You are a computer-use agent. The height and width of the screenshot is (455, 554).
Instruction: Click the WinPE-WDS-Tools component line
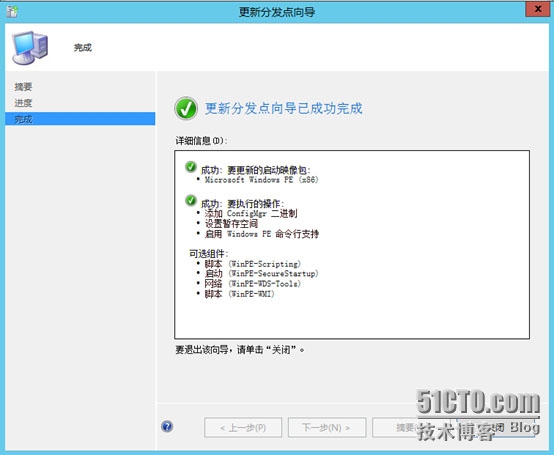click(x=253, y=283)
